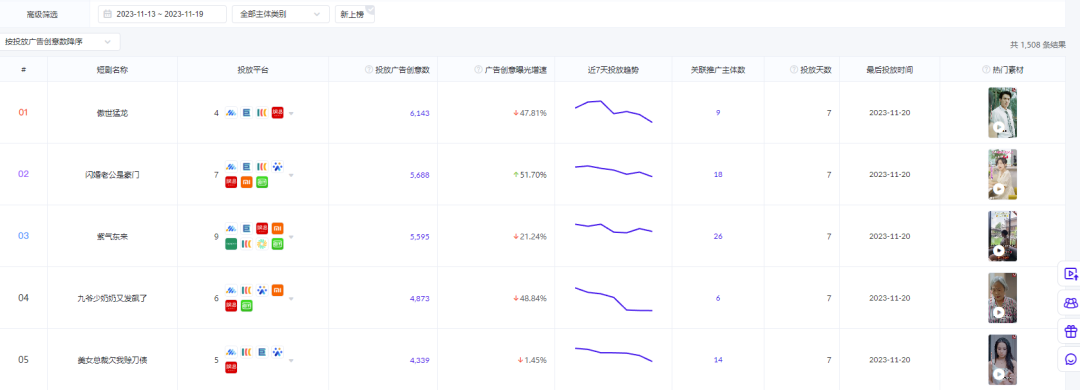Viewport: 1080px width, 390px height.
Task: Toggle the 新上榜 filter checkbox
Action: pyautogui.click(x=355, y=14)
